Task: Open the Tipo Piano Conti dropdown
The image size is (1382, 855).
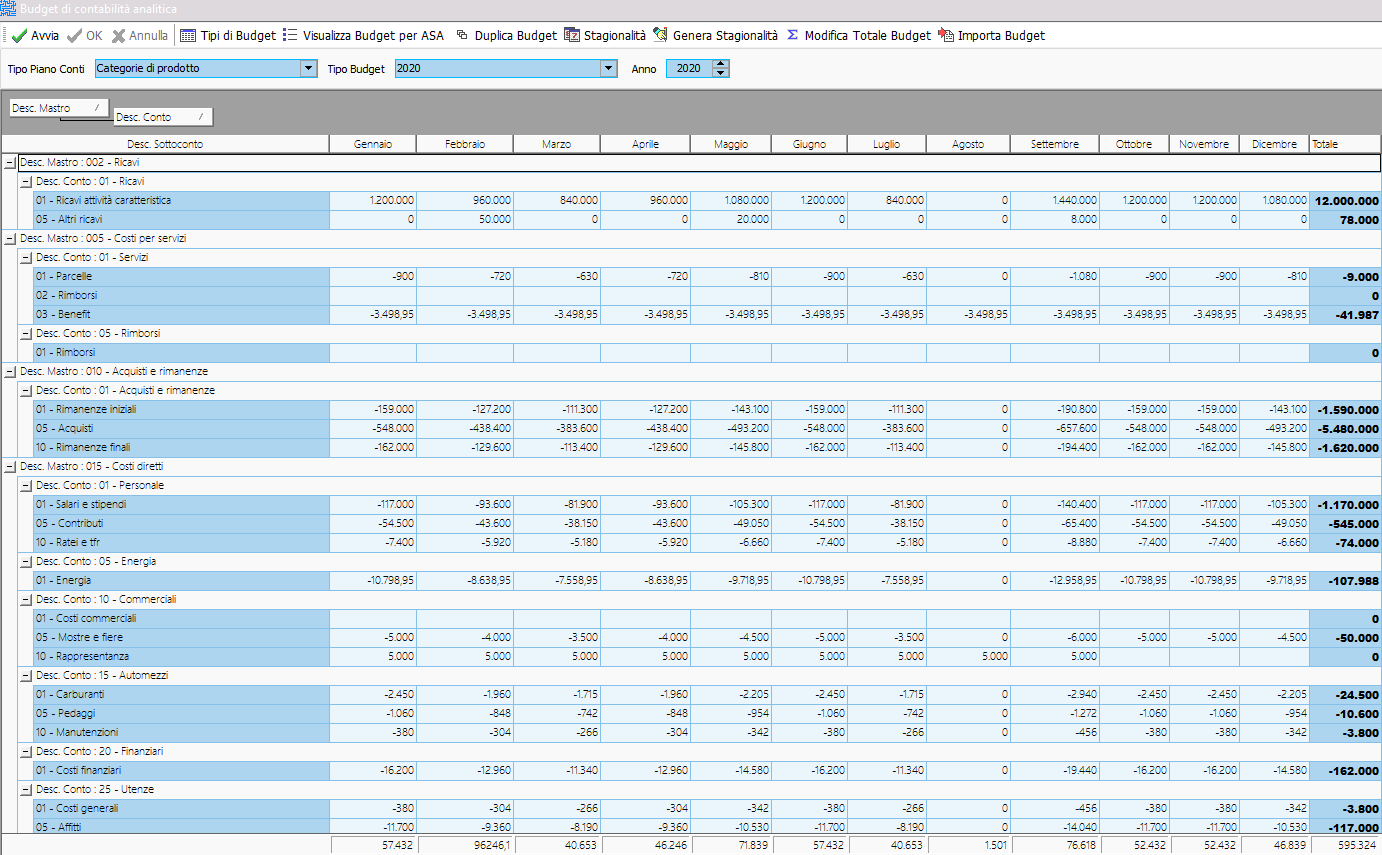Action: tap(308, 68)
